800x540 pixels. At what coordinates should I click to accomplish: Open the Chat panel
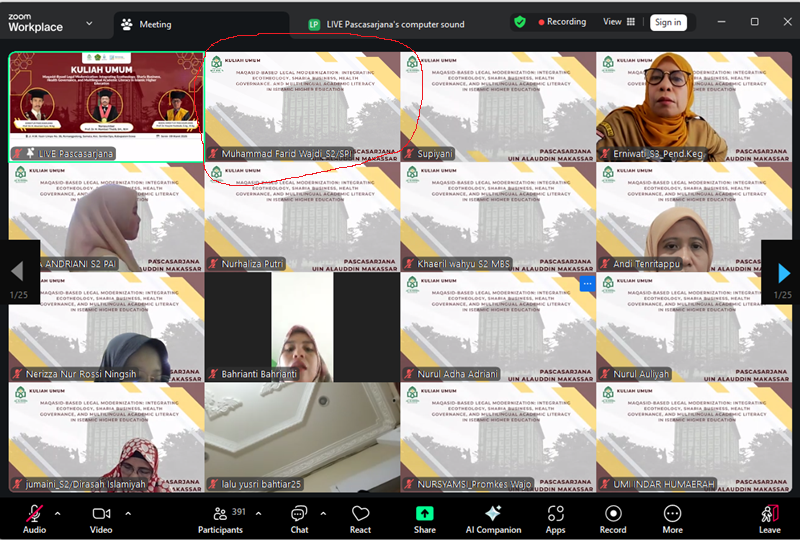point(299,519)
